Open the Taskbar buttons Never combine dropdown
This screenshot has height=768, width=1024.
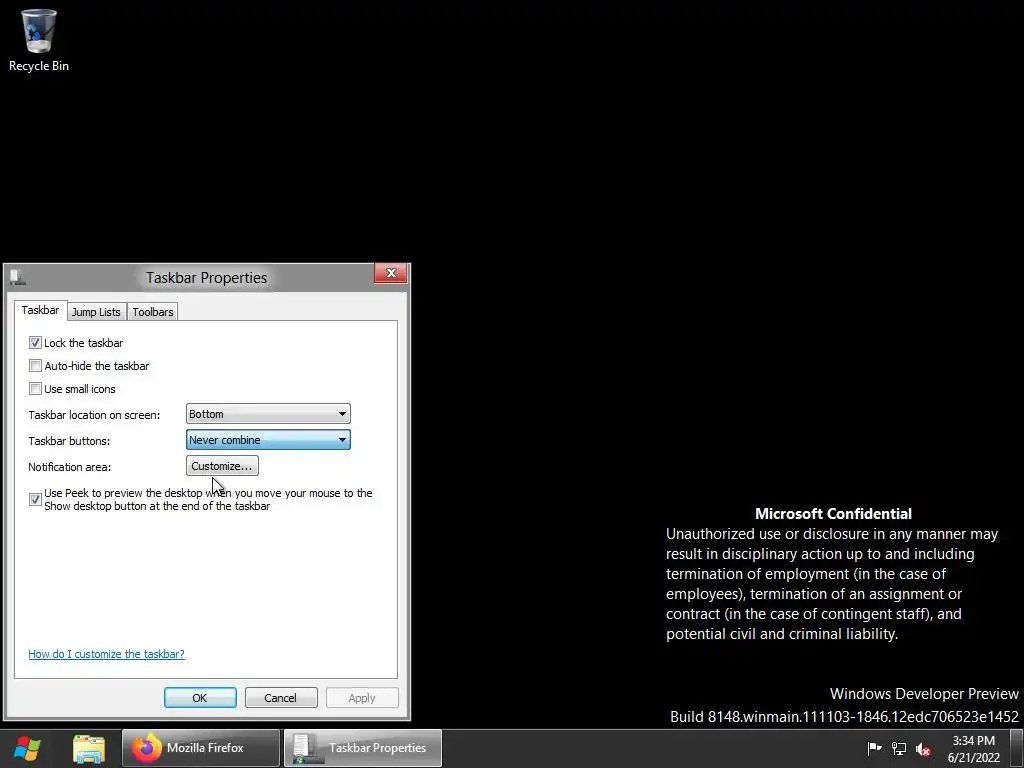(x=268, y=440)
